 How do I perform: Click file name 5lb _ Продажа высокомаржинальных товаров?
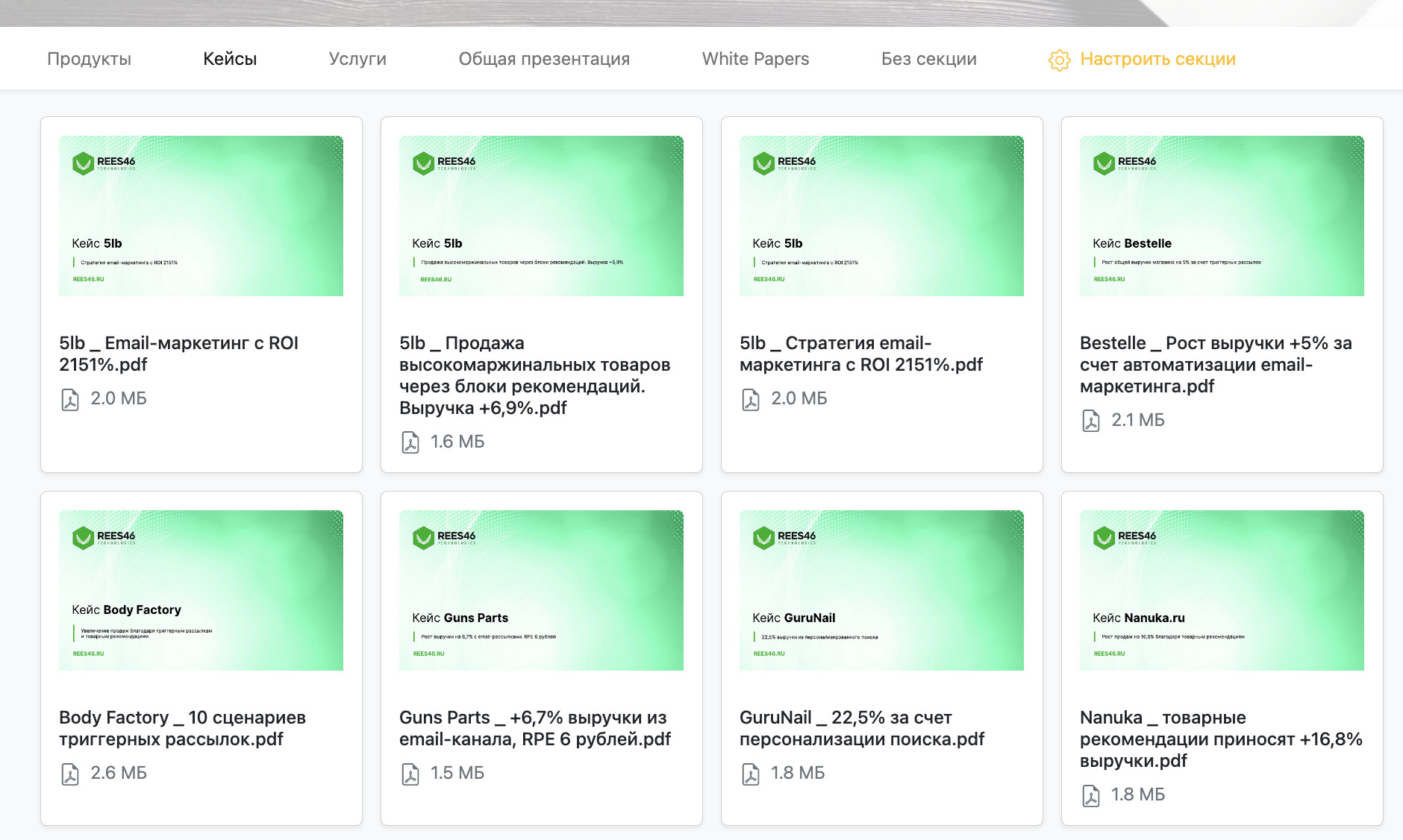point(535,375)
